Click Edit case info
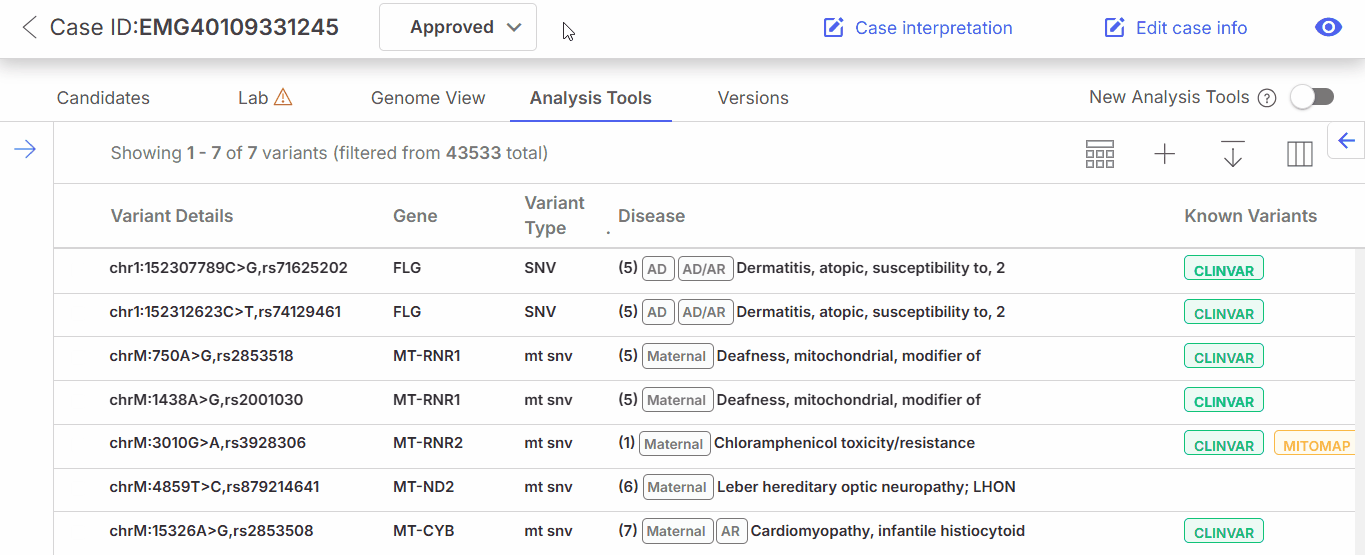 click(x=1175, y=28)
